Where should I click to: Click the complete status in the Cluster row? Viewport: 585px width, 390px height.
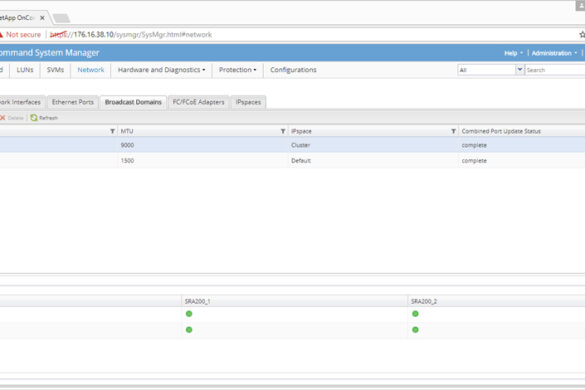[x=474, y=145]
